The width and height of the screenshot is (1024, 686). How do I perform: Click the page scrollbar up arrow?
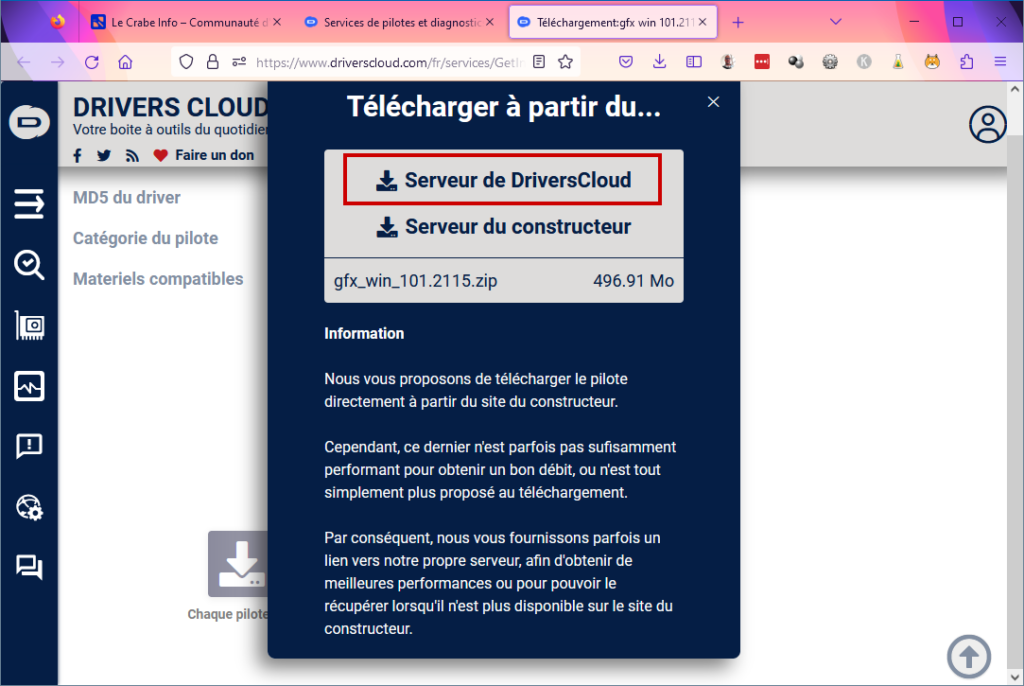(x=1014, y=88)
